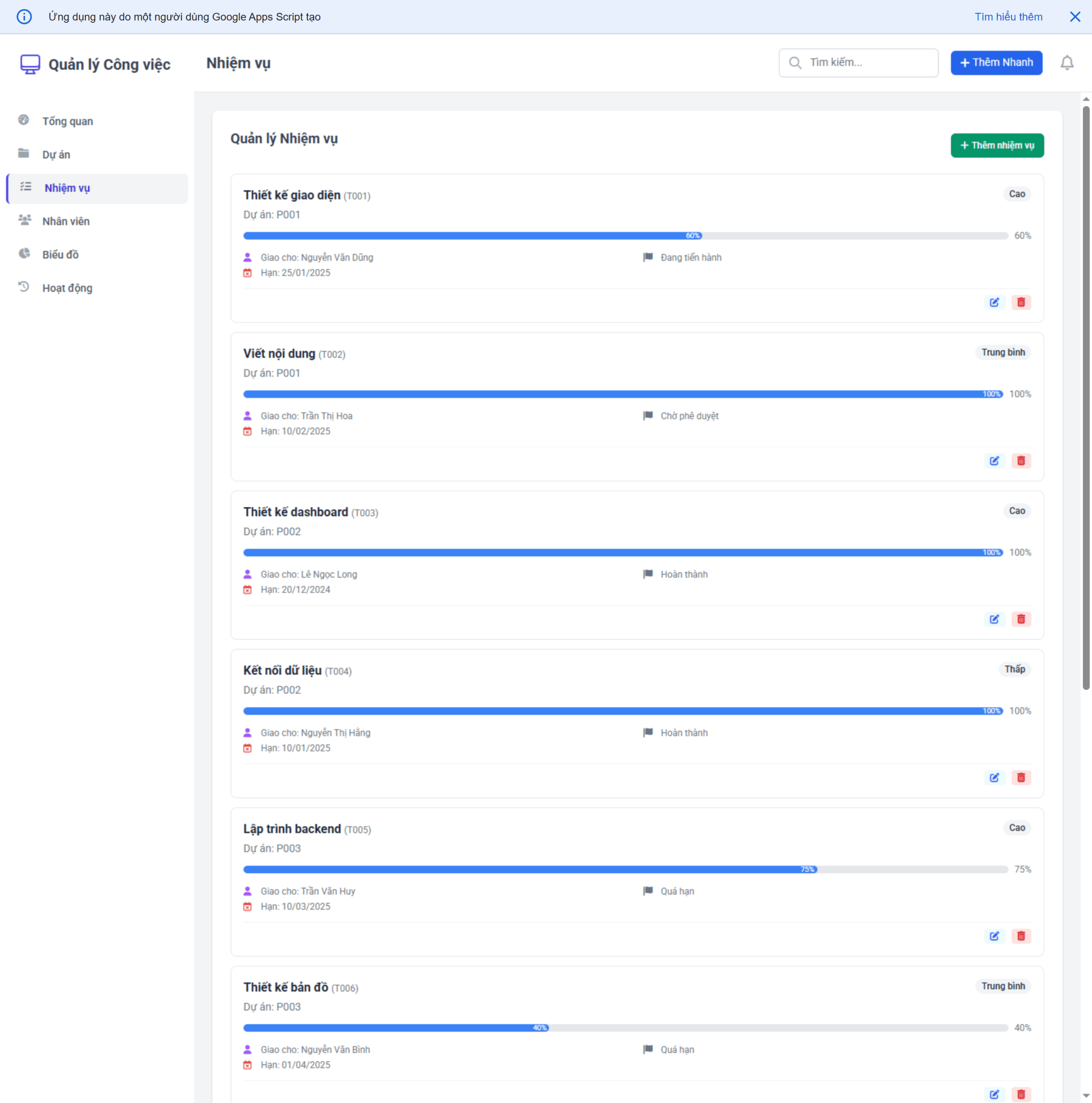
Task: Delete the Viết nội dung task
Action: pyautogui.click(x=1021, y=461)
